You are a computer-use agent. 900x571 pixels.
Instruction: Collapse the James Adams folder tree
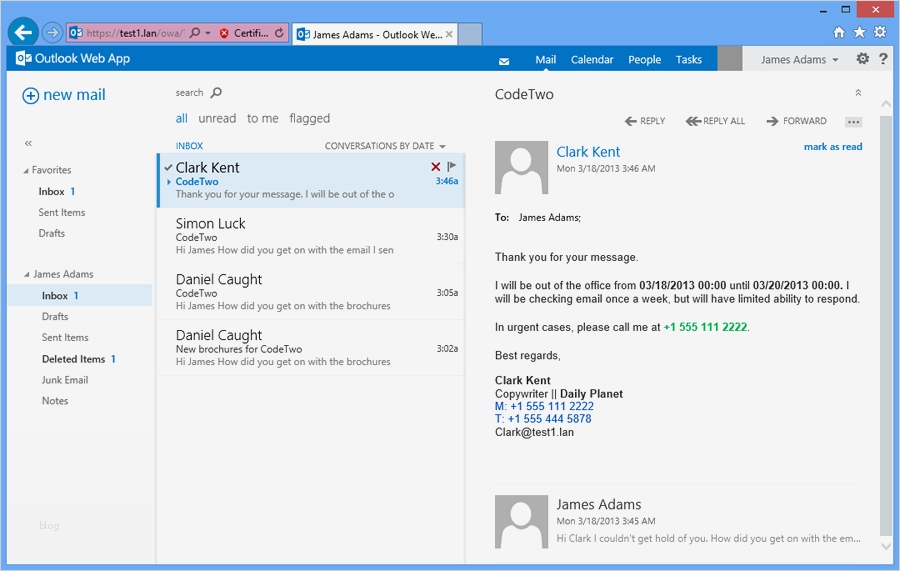pos(26,274)
